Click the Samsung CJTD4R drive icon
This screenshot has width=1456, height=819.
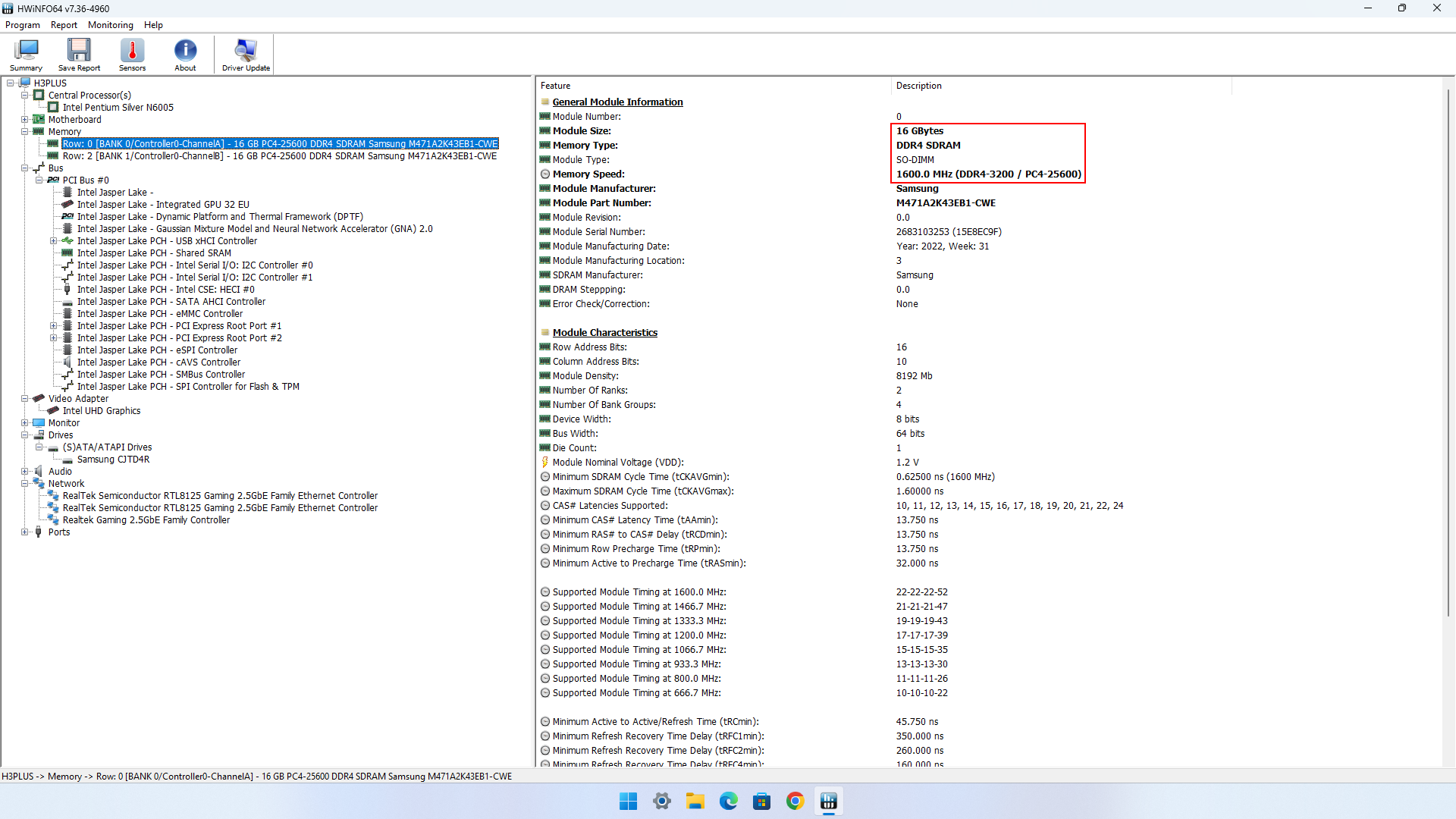[67, 460]
